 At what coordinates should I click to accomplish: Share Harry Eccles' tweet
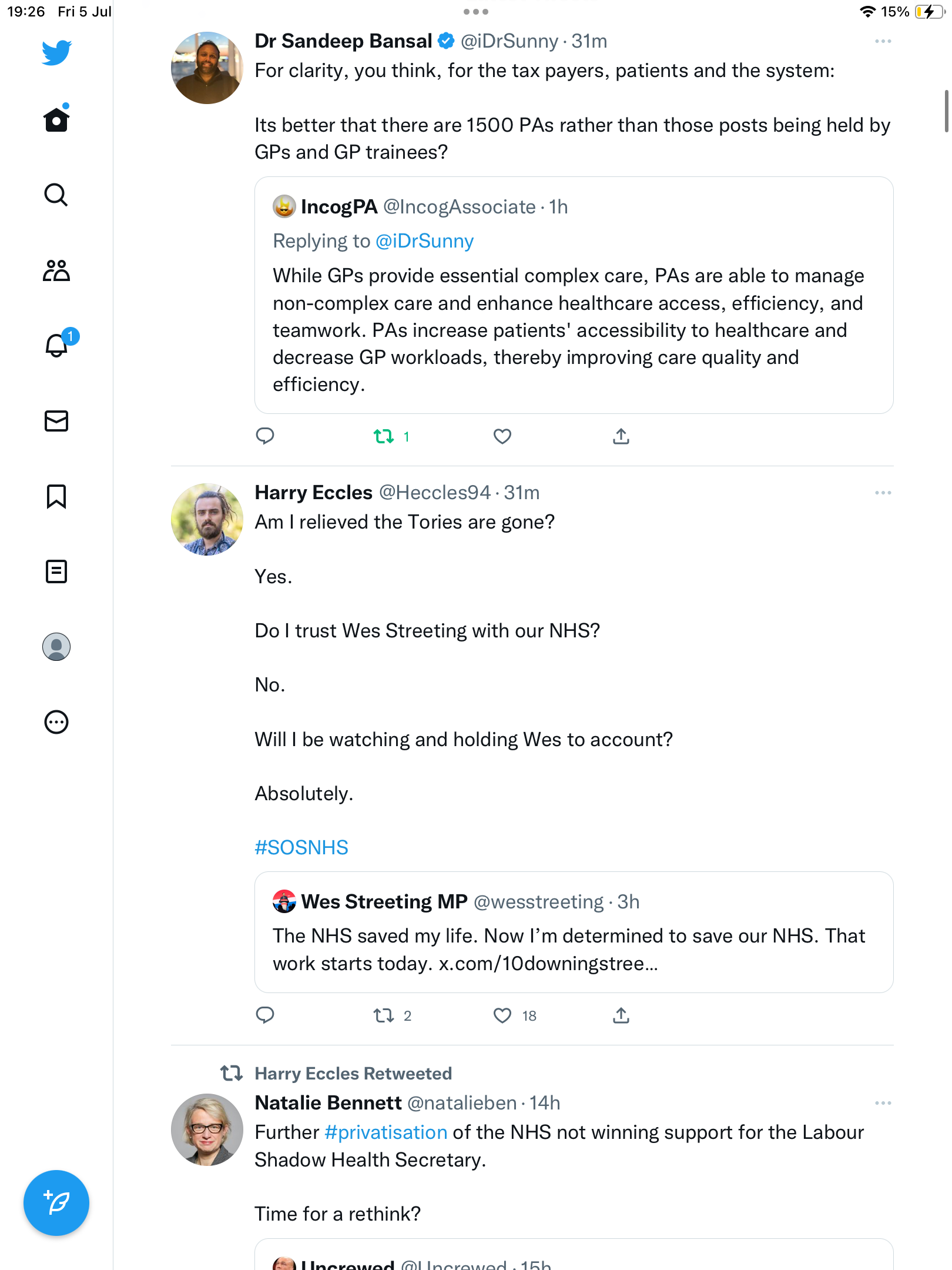pyautogui.click(x=621, y=1015)
